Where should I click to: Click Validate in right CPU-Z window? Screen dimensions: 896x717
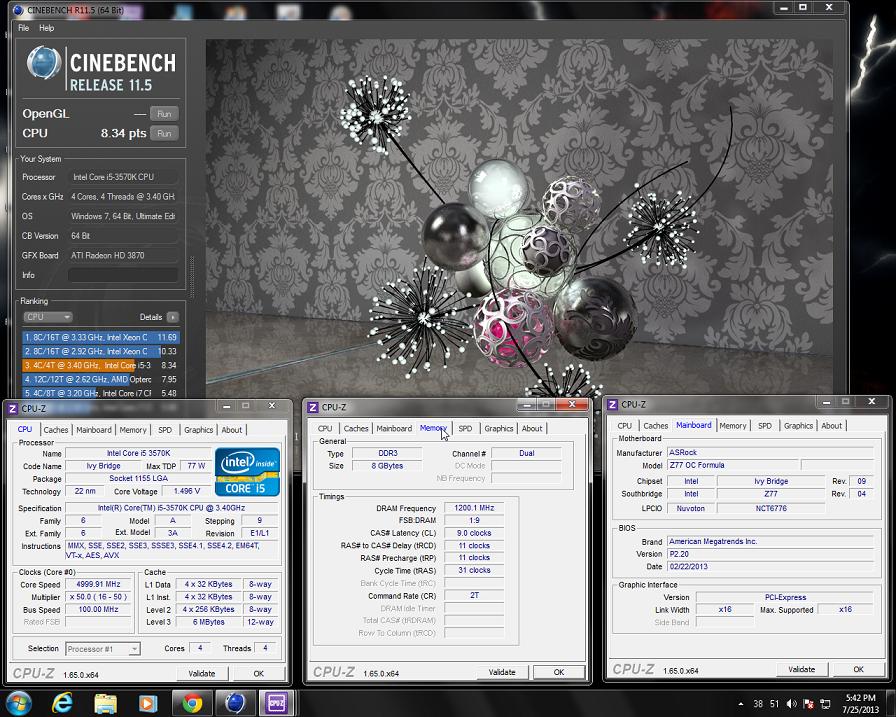[801, 669]
